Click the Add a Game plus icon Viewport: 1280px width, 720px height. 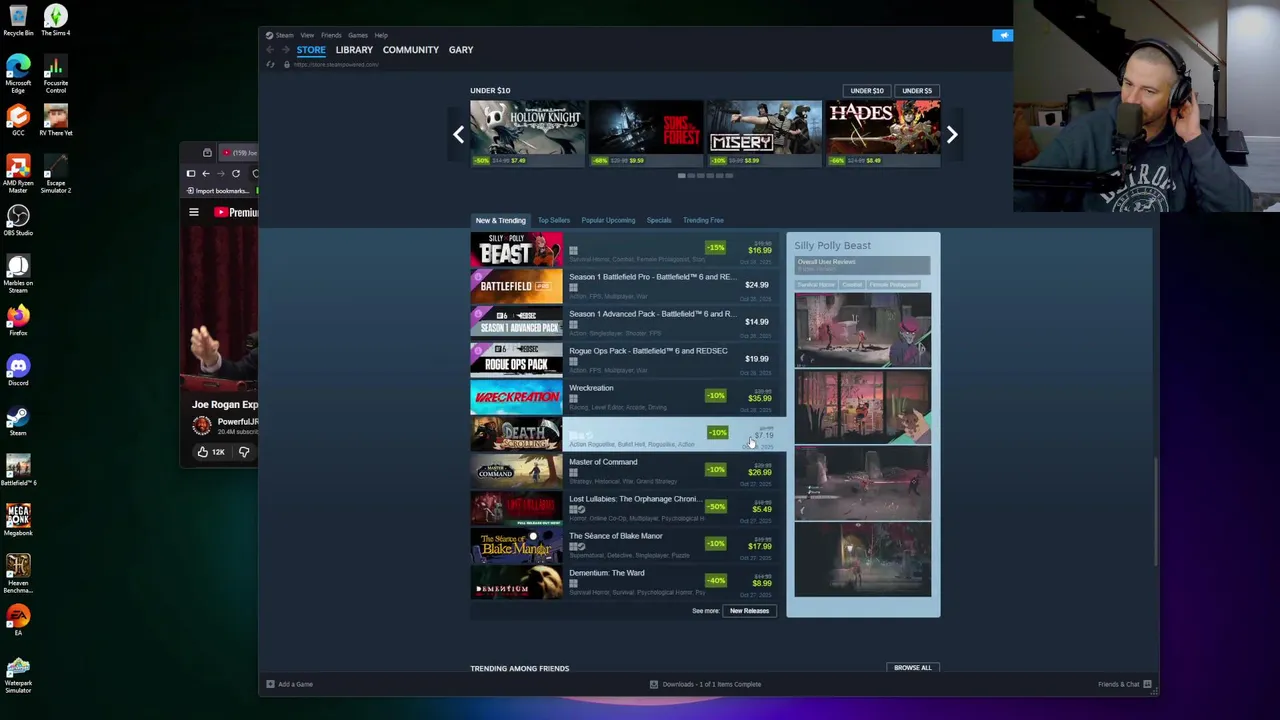coord(270,684)
